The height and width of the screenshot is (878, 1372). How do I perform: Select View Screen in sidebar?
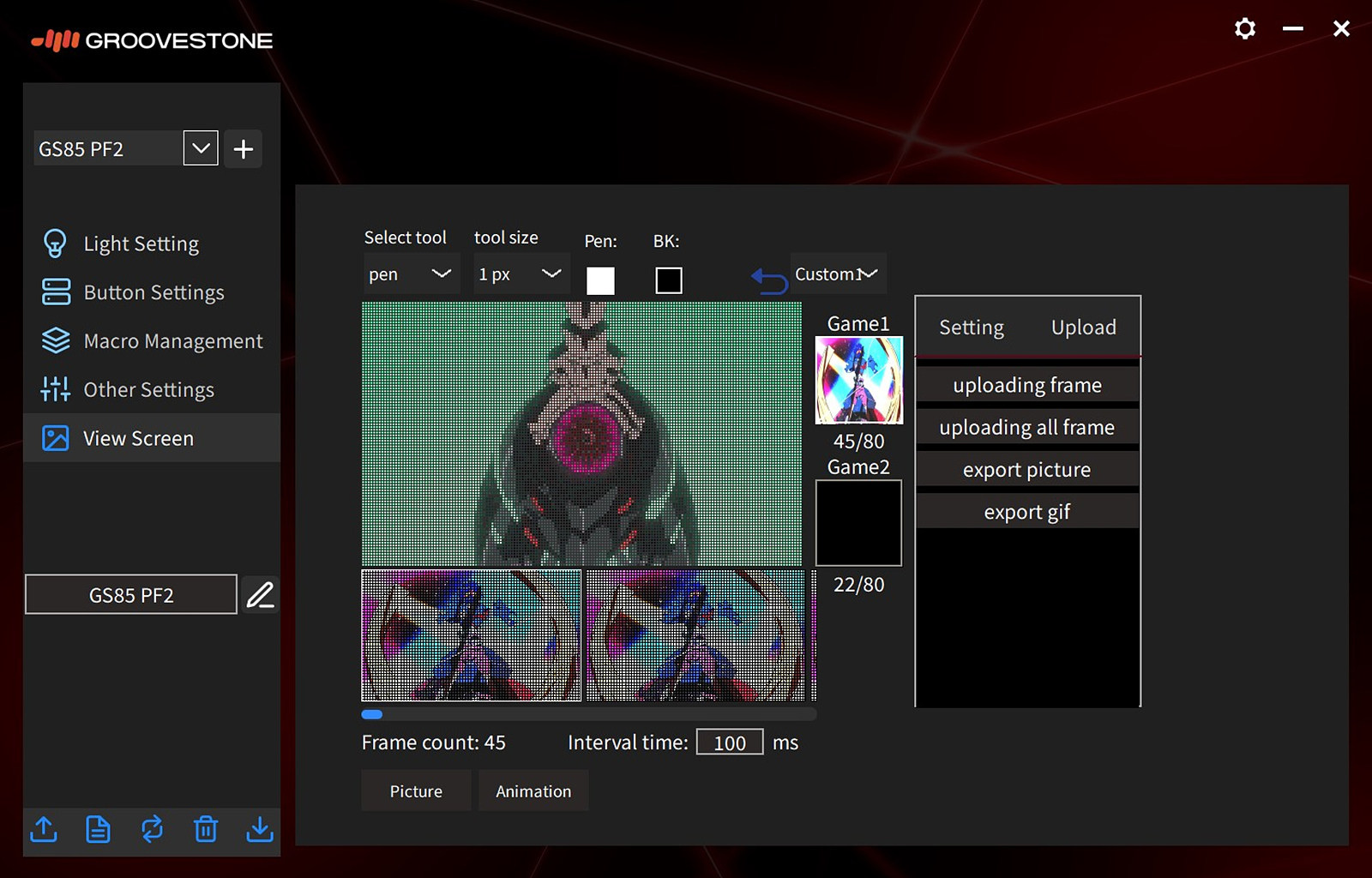coord(152,438)
